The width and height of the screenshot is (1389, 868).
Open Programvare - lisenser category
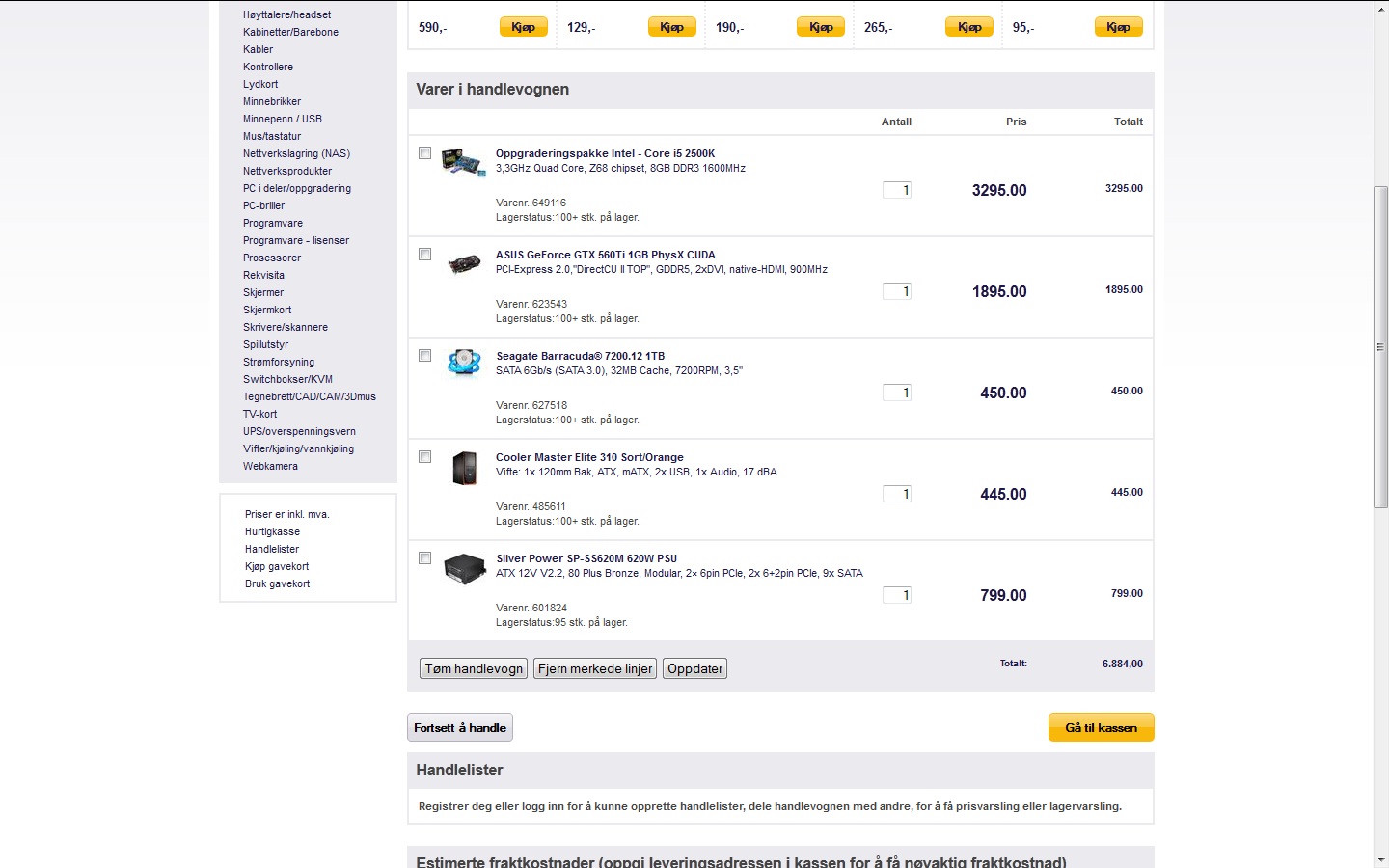[x=296, y=240]
